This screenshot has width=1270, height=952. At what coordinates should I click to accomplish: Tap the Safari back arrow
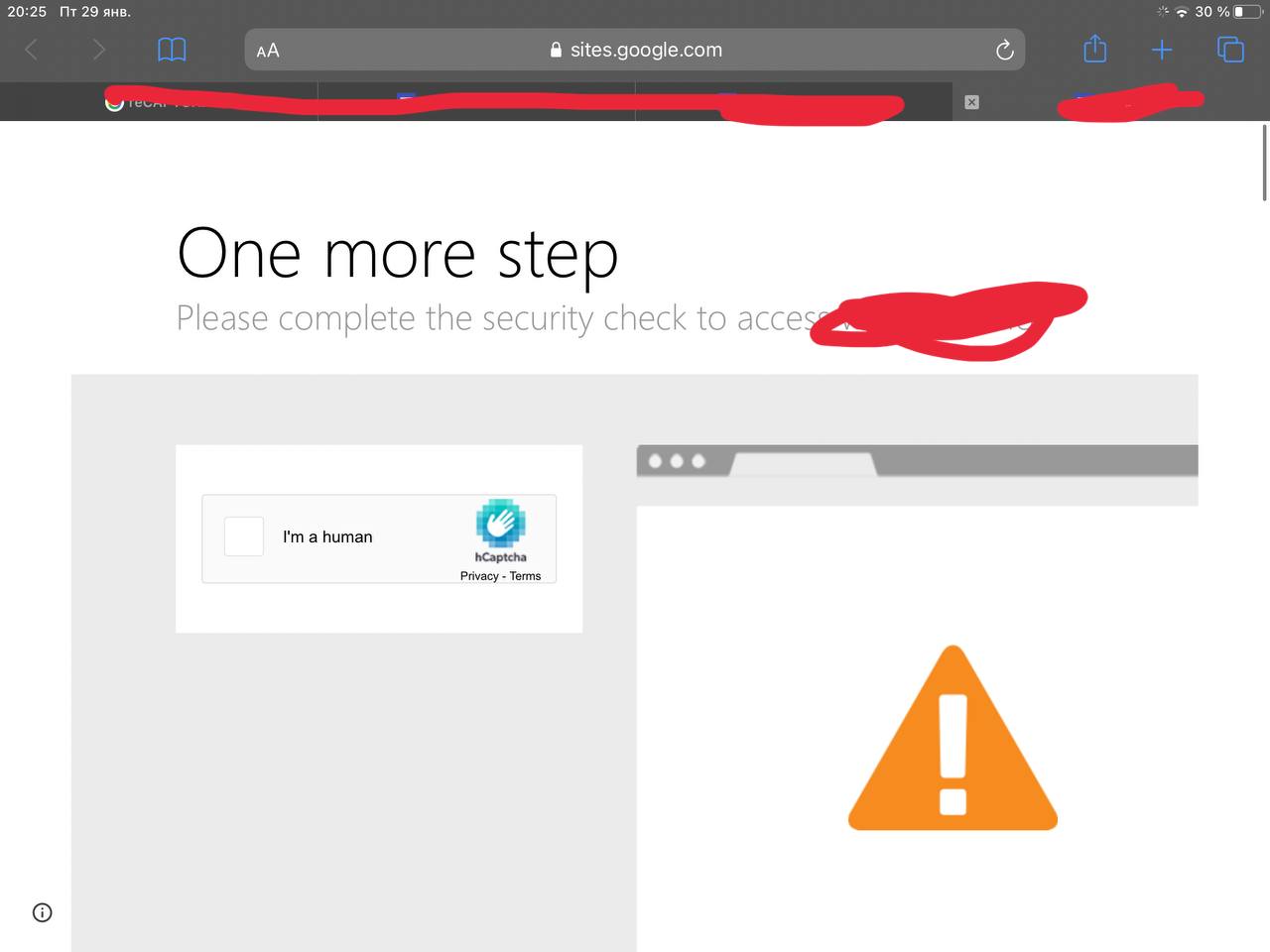click(x=32, y=50)
